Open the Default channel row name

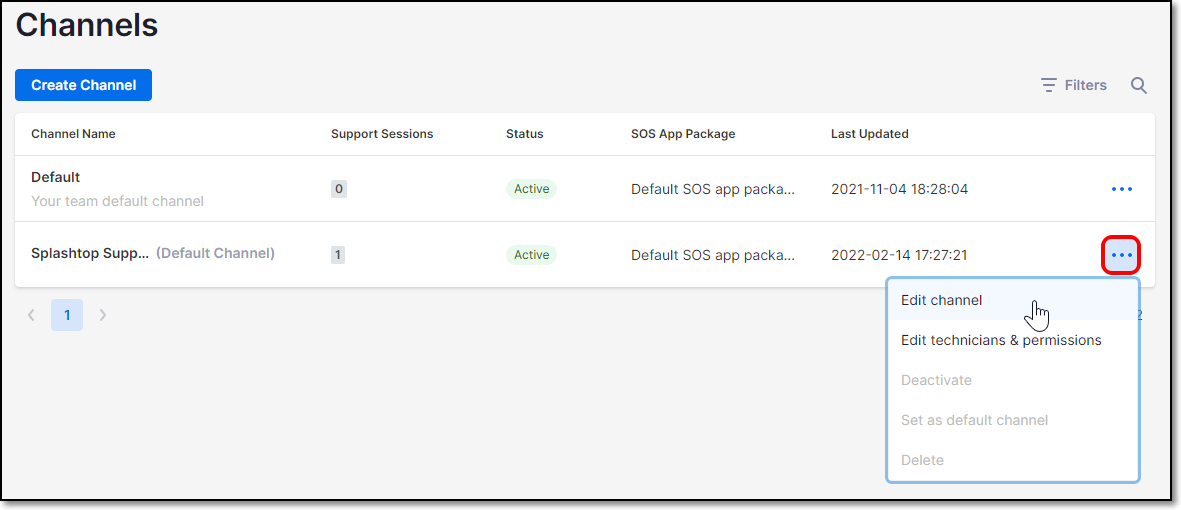click(56, 177)
